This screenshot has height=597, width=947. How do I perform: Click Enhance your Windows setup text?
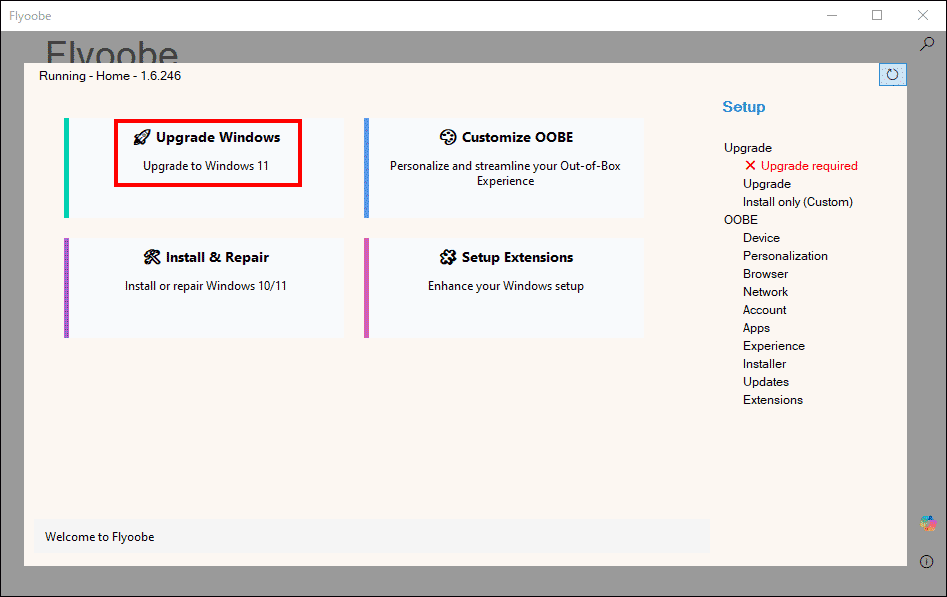[x=506, y=286]
